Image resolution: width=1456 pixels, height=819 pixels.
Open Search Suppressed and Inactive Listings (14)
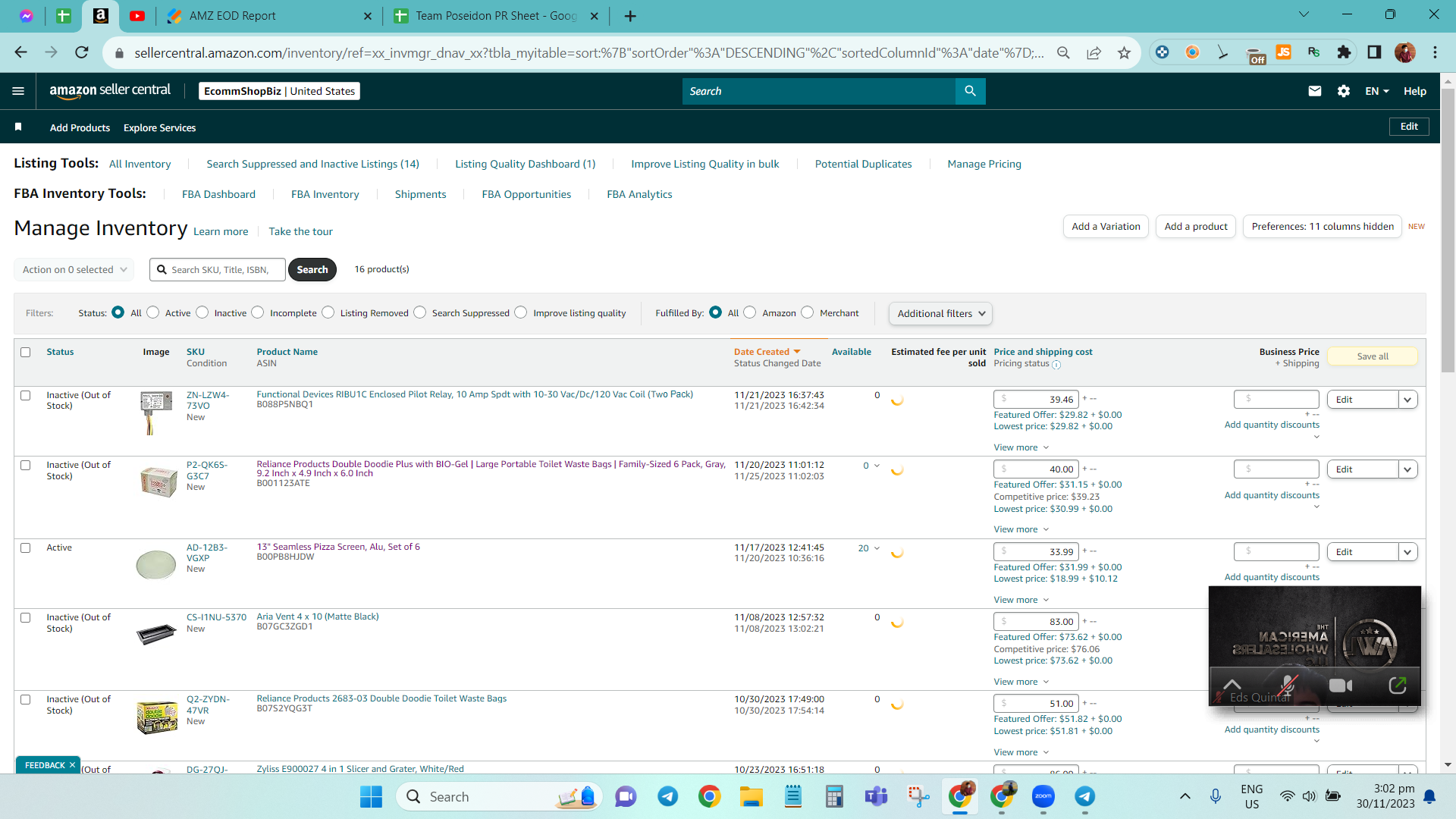(312, 164)
